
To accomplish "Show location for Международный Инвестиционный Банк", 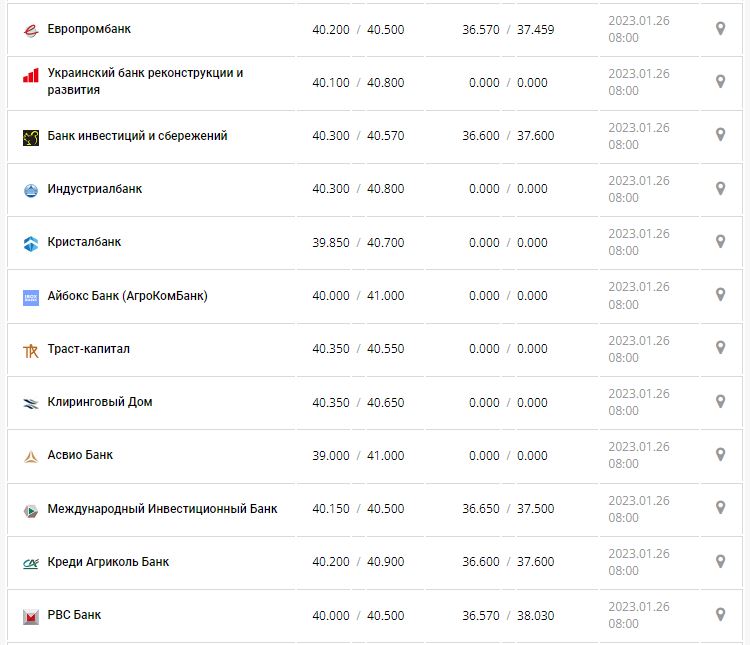I will (720, 508).
